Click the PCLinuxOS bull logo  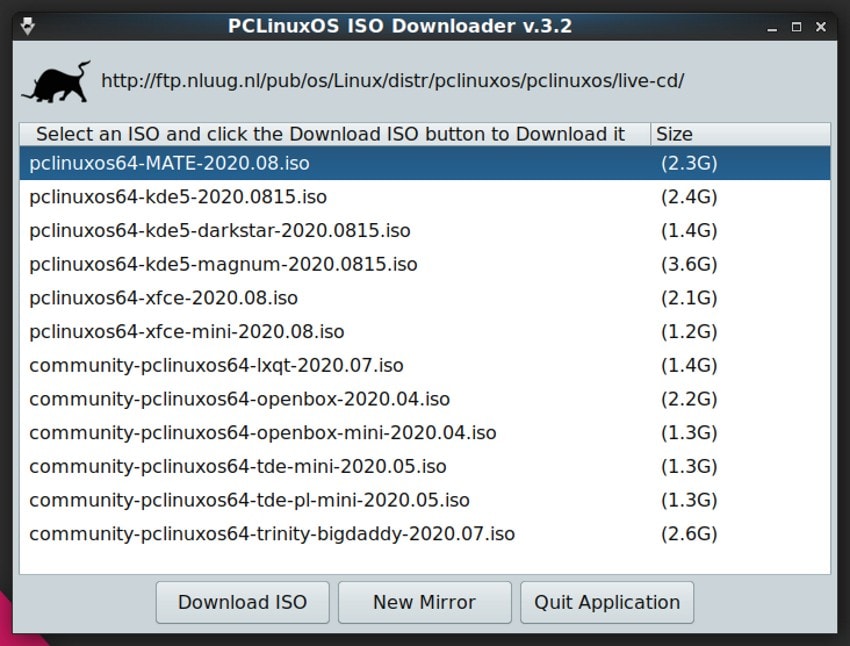coord(56,82)
